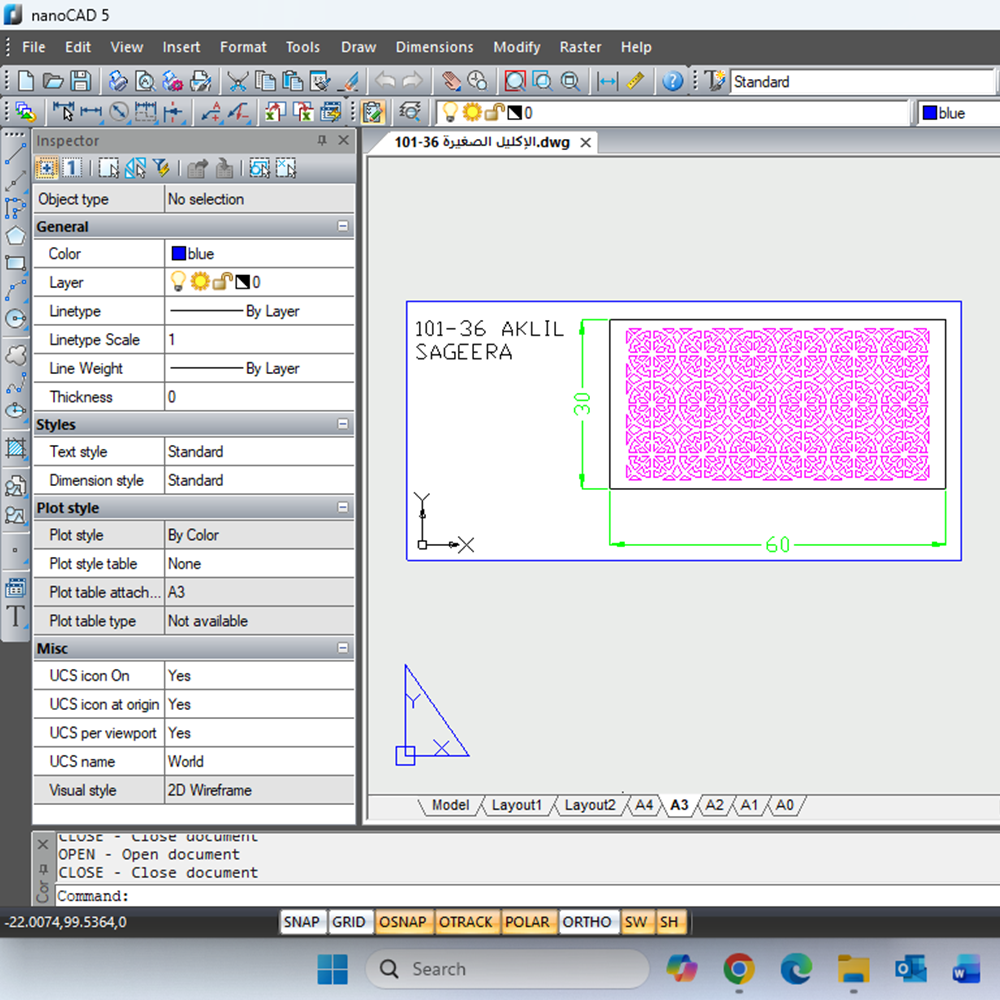Open Chrome from the Windows taskbar
Screen dimensions: 1000x1000
pyautogui.click(x=739, y=969)
